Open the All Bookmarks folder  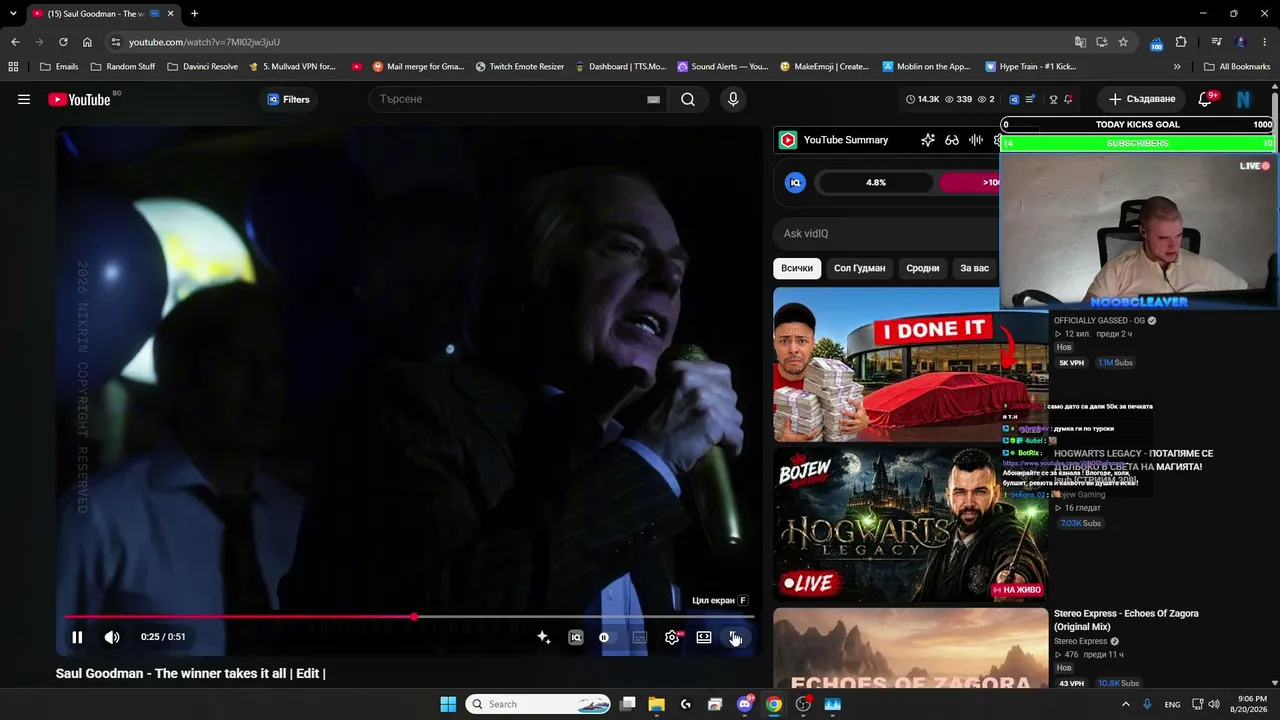pos(1237,67)
